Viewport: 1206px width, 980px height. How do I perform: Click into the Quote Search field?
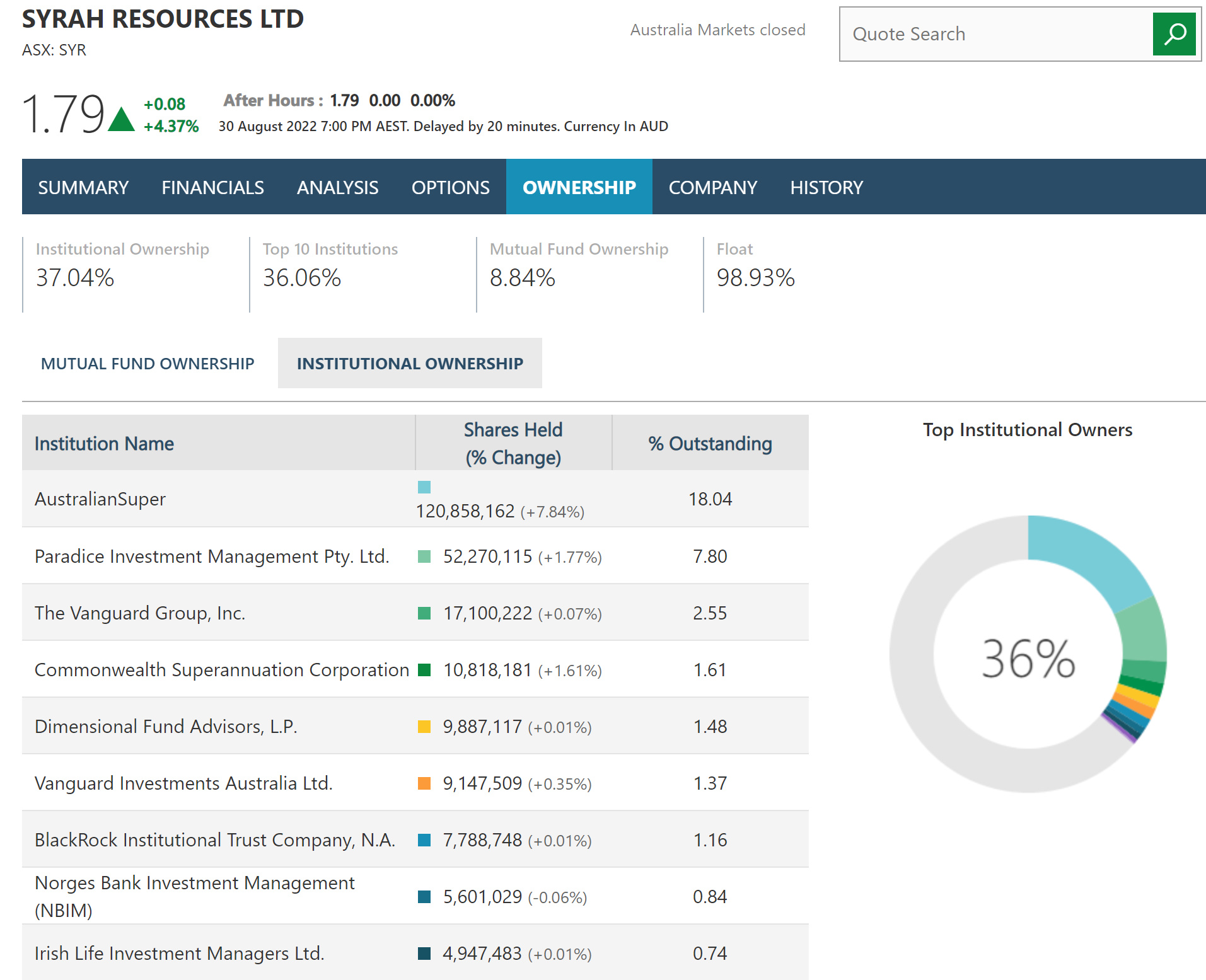(996, 34)
